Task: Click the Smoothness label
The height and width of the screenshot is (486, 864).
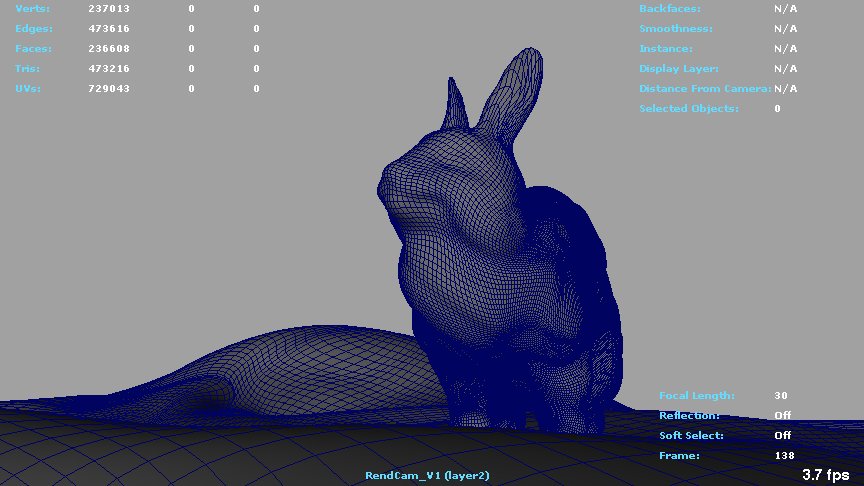Action: point(676,28)
